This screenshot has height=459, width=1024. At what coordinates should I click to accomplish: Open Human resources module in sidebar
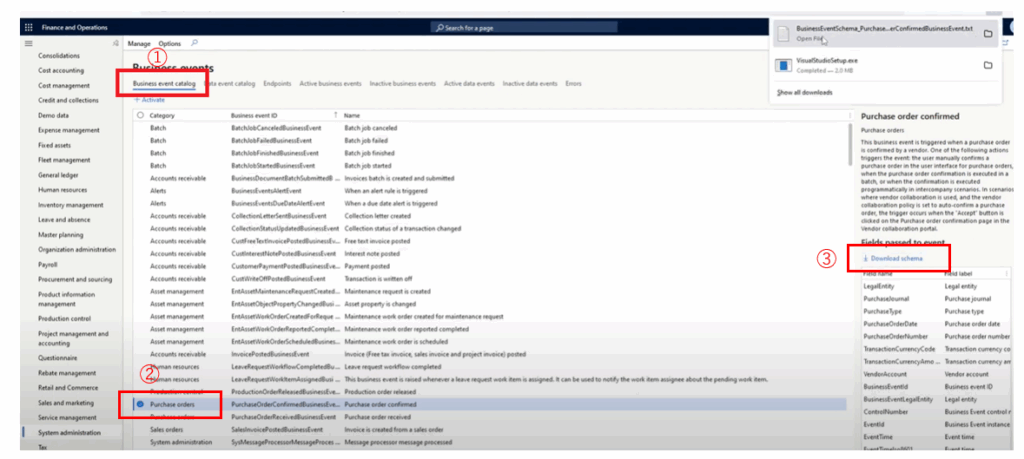(62, 190)
